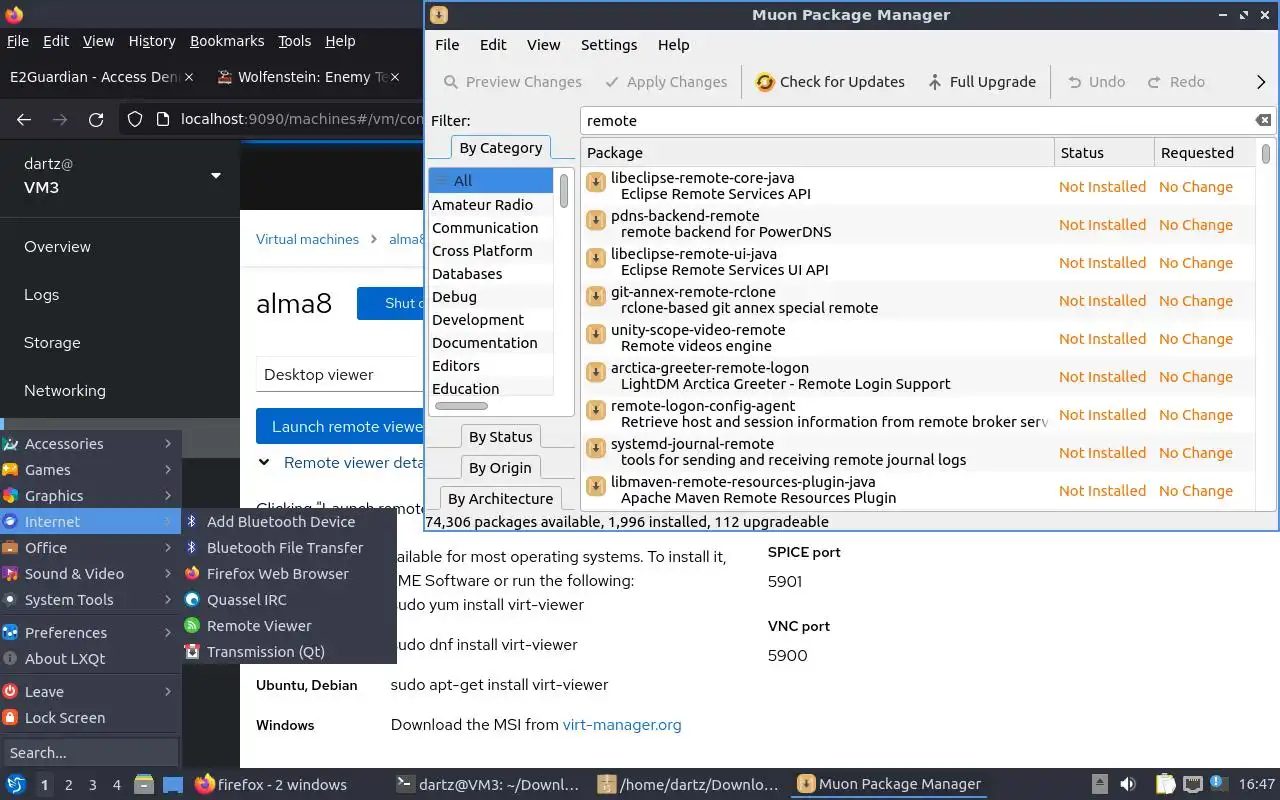
Task: Open the View menu in Muon
Action: (x=544, y=45)
